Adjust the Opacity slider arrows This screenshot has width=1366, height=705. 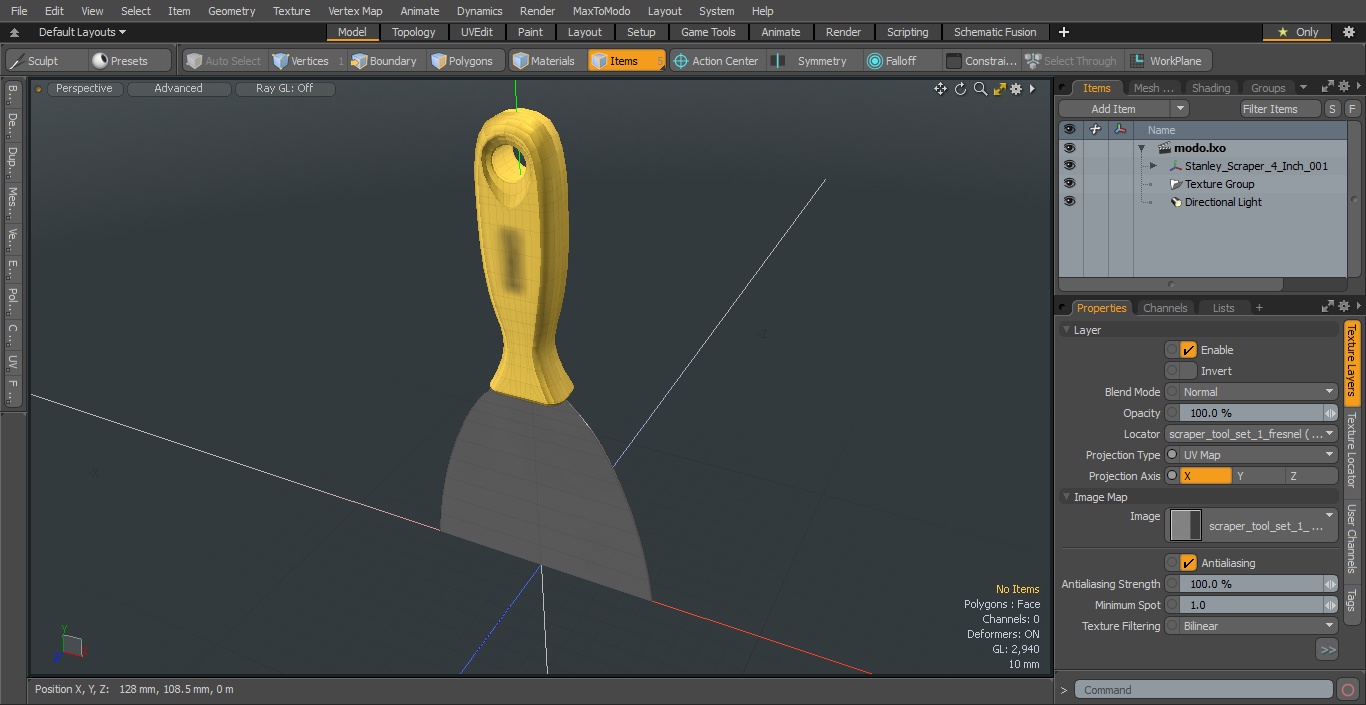[x=1330, y=413]
